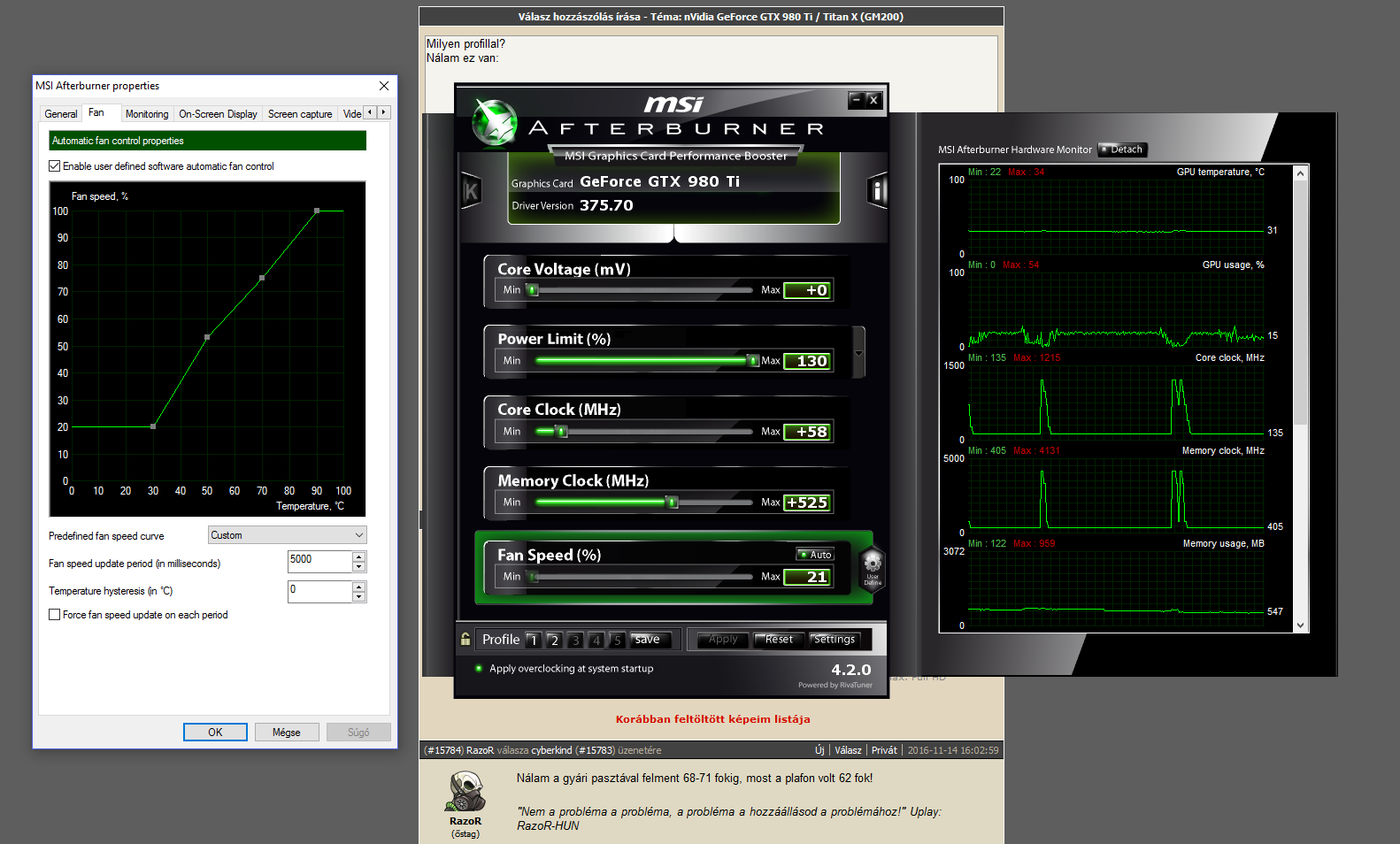
Task: Minimize the Afterburner skin window
Action: pyautogui.click(x=856, y=100)
